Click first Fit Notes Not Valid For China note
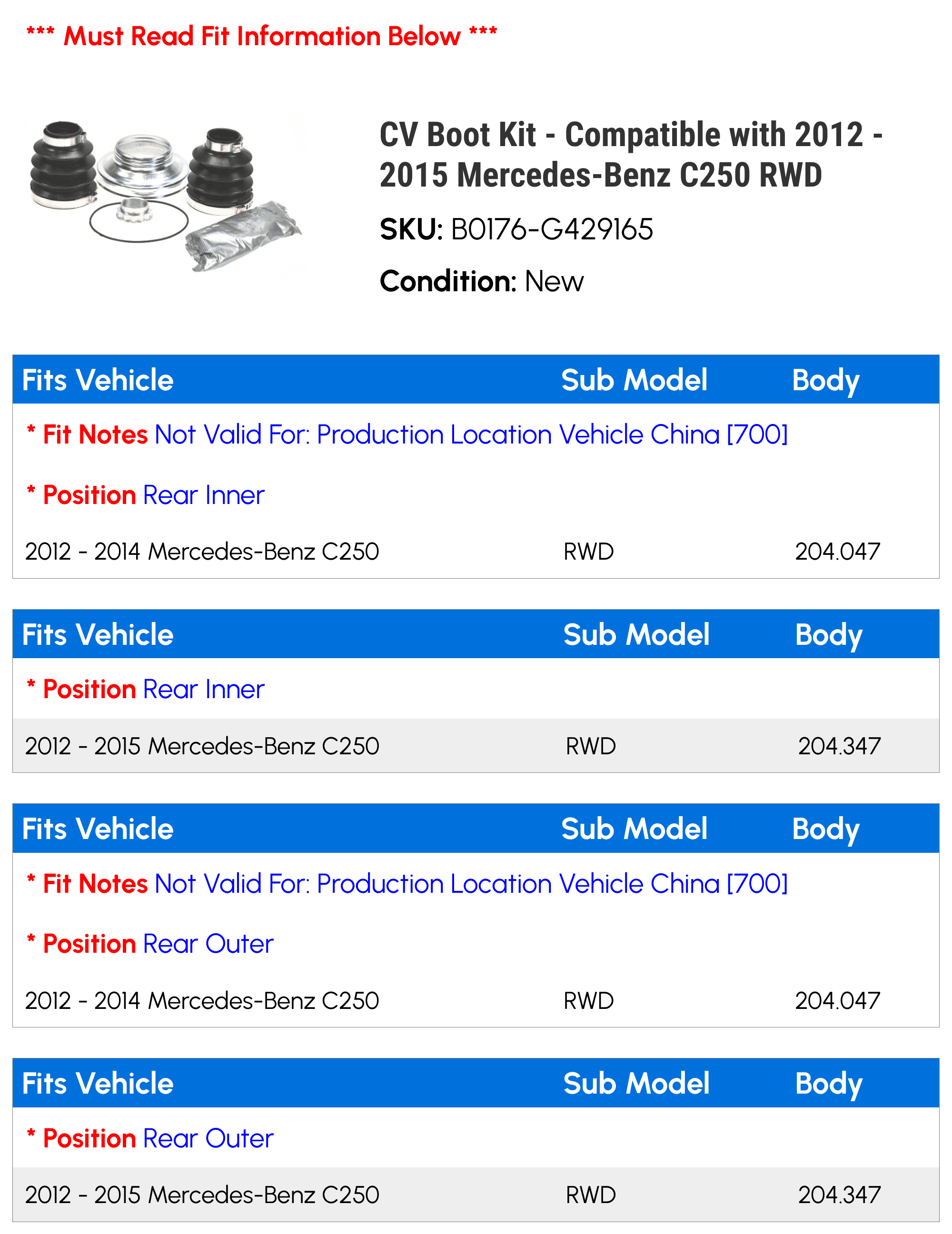The image size is (952, 1234). click(x=407, y=434)
